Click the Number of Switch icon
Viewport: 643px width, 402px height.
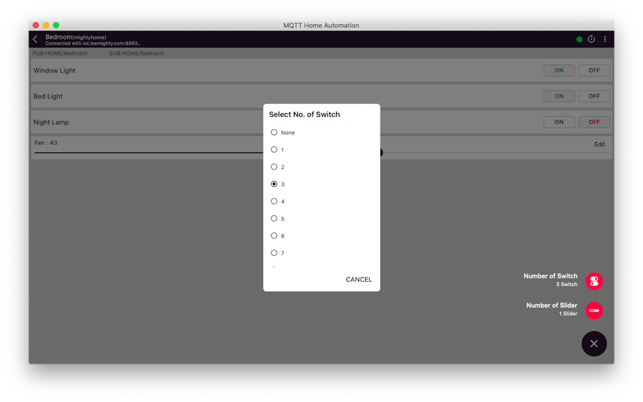tap(594, 281)
